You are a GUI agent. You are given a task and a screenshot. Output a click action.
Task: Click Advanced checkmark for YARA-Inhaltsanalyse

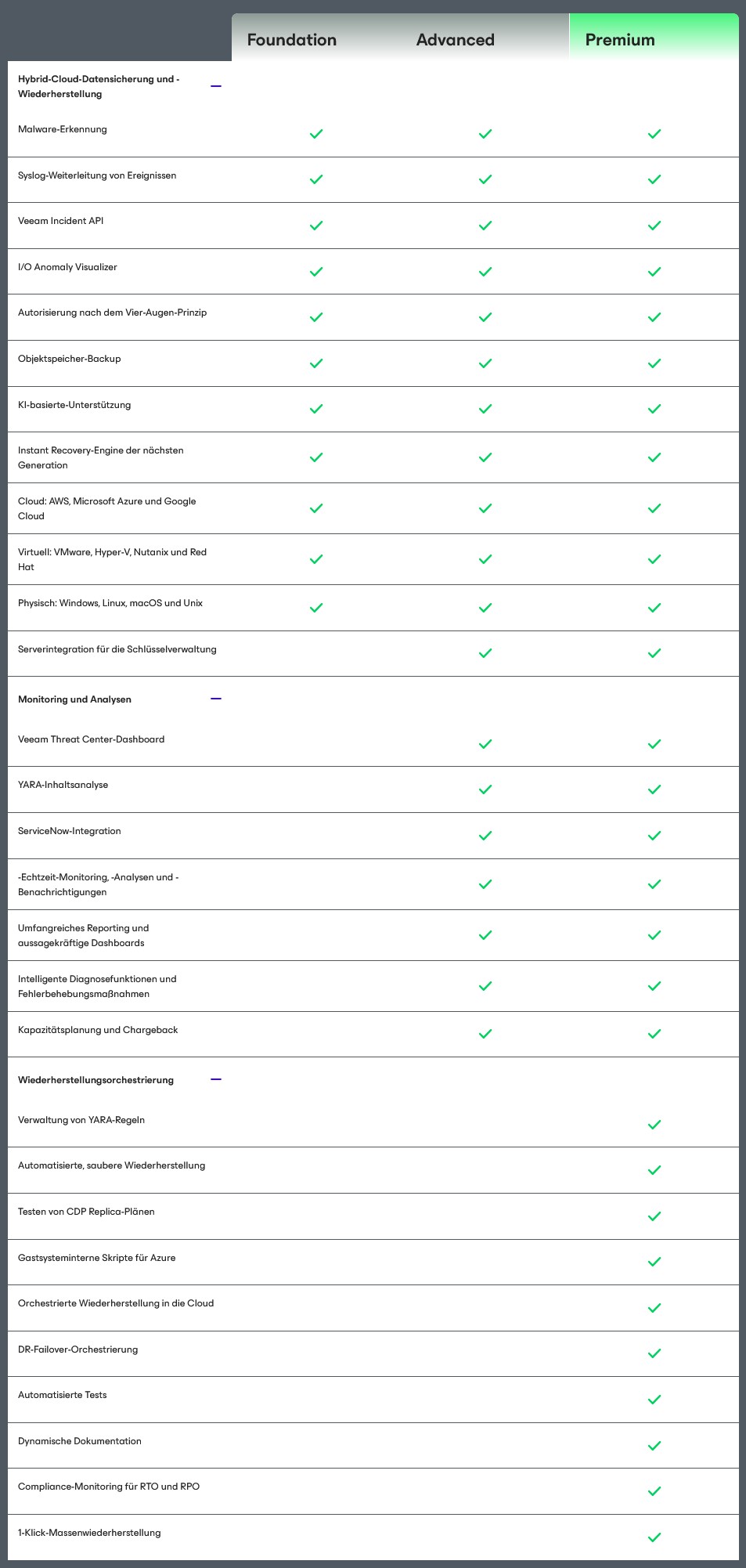[485, 789]
